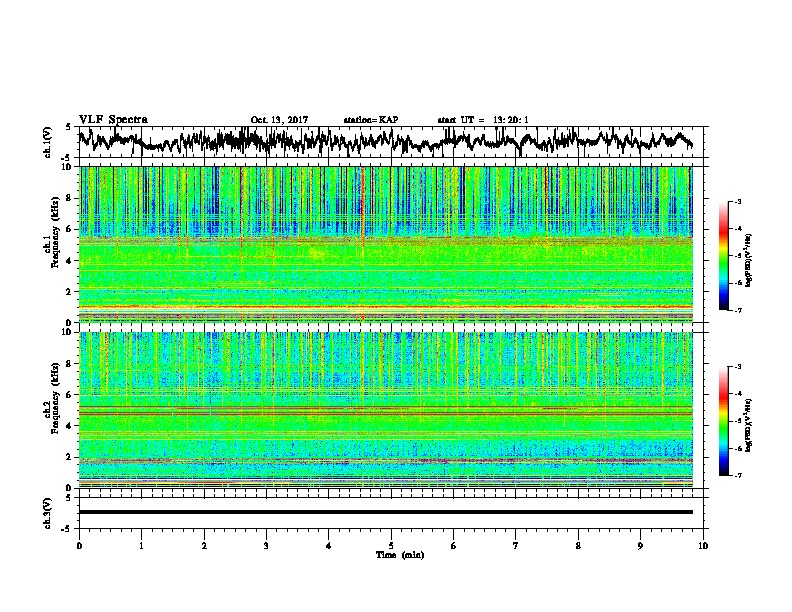This screenshot has width=792, height=612.
Task: Click the ch.1 spectrogram panel
Action: click(386, 244)
